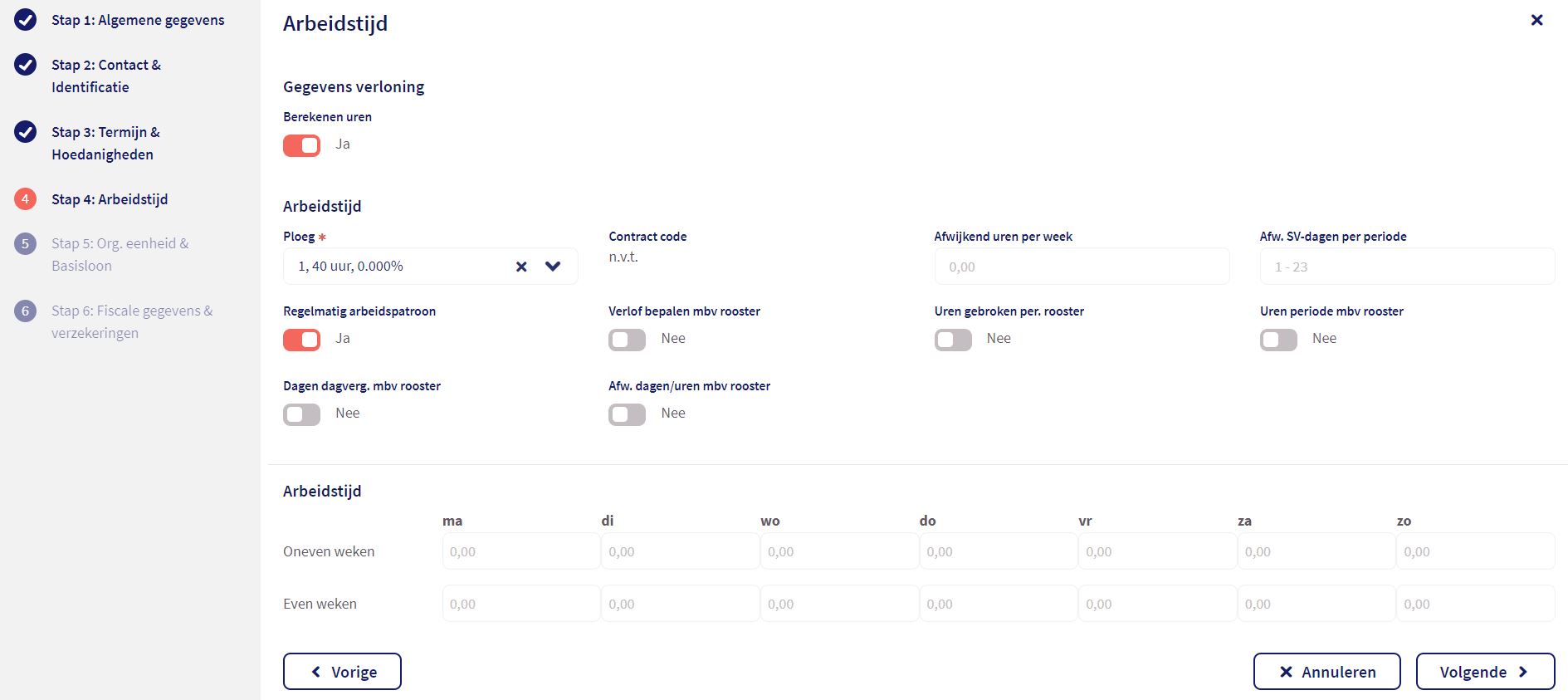
Task: Toggle the Berekenen uren switch
Action: (302, 145)
